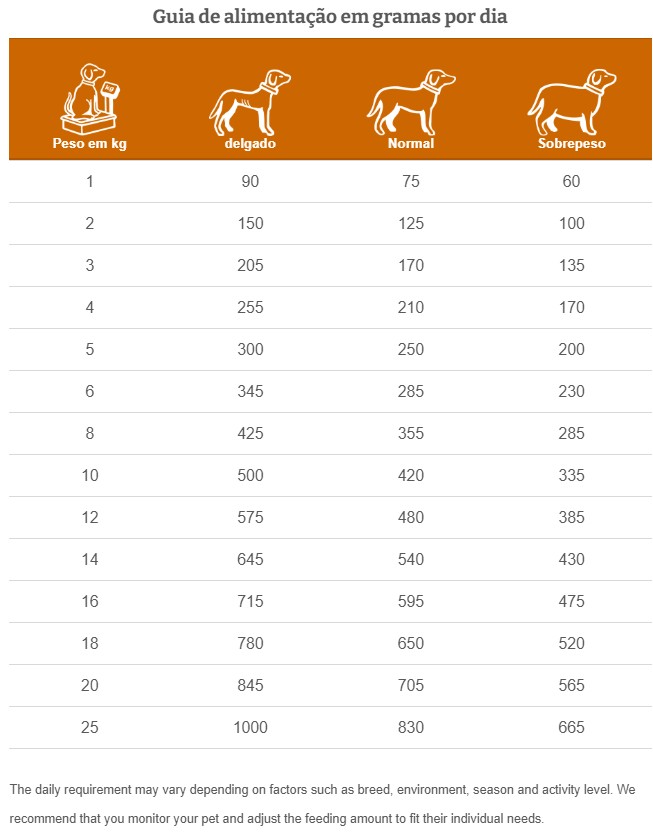This screenshot has width=653, height=832.
Task: Click the sobrepeso value 200
Action: pos(571,349)
